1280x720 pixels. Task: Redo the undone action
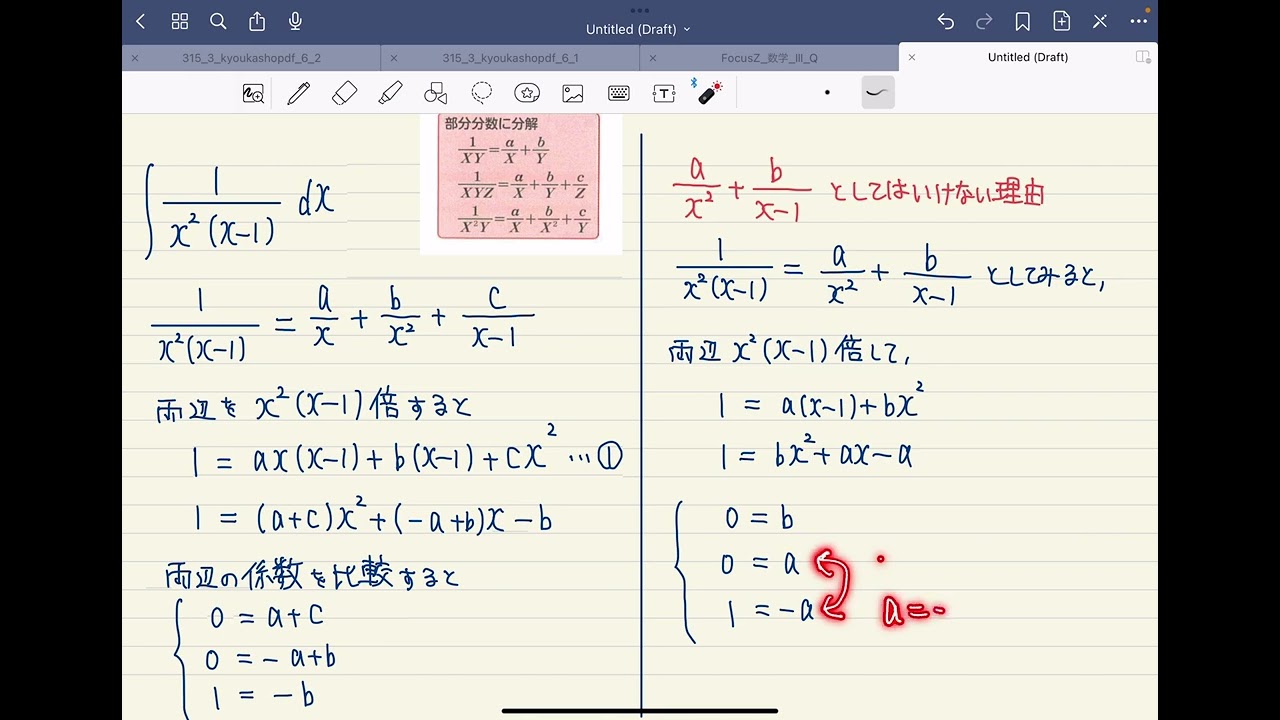[984, 21]
